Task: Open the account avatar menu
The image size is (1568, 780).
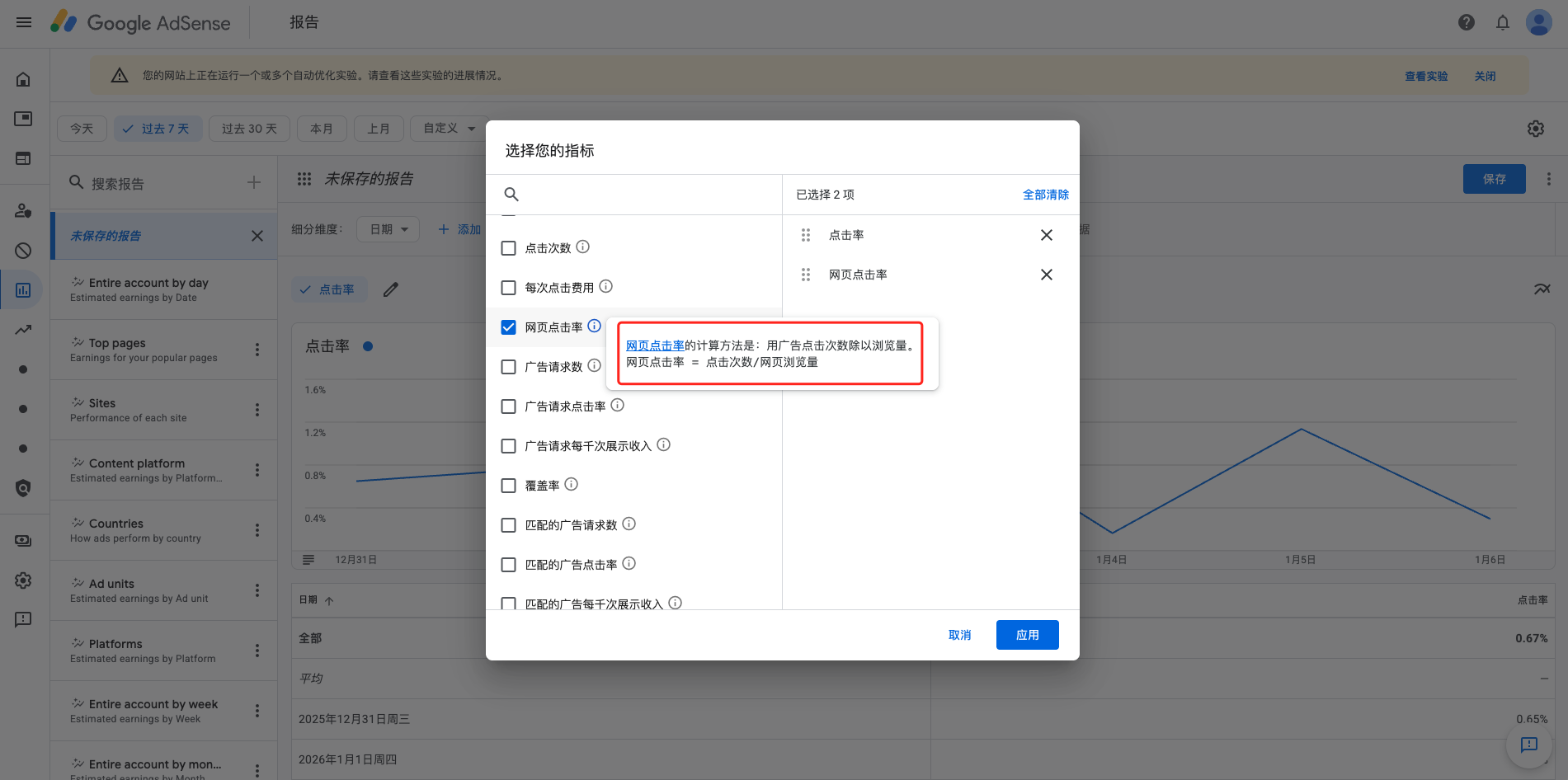Action: coord(1539,22)
